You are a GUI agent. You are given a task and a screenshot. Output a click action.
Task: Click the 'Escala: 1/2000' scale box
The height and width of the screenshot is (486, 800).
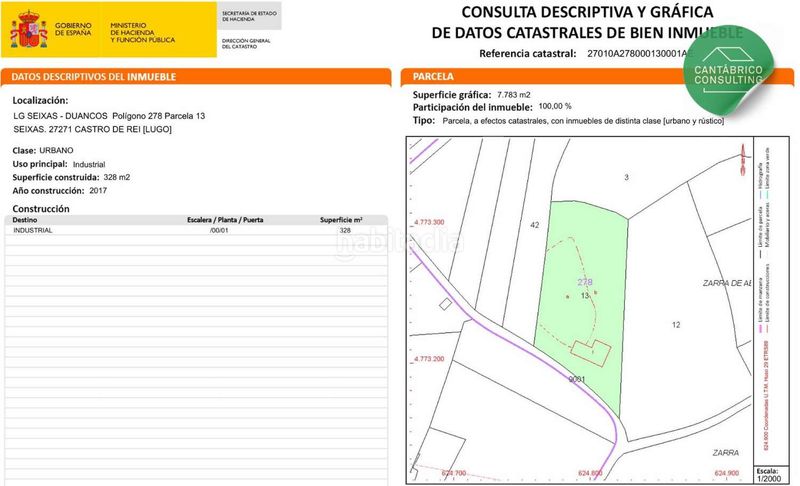pos(771,475)
